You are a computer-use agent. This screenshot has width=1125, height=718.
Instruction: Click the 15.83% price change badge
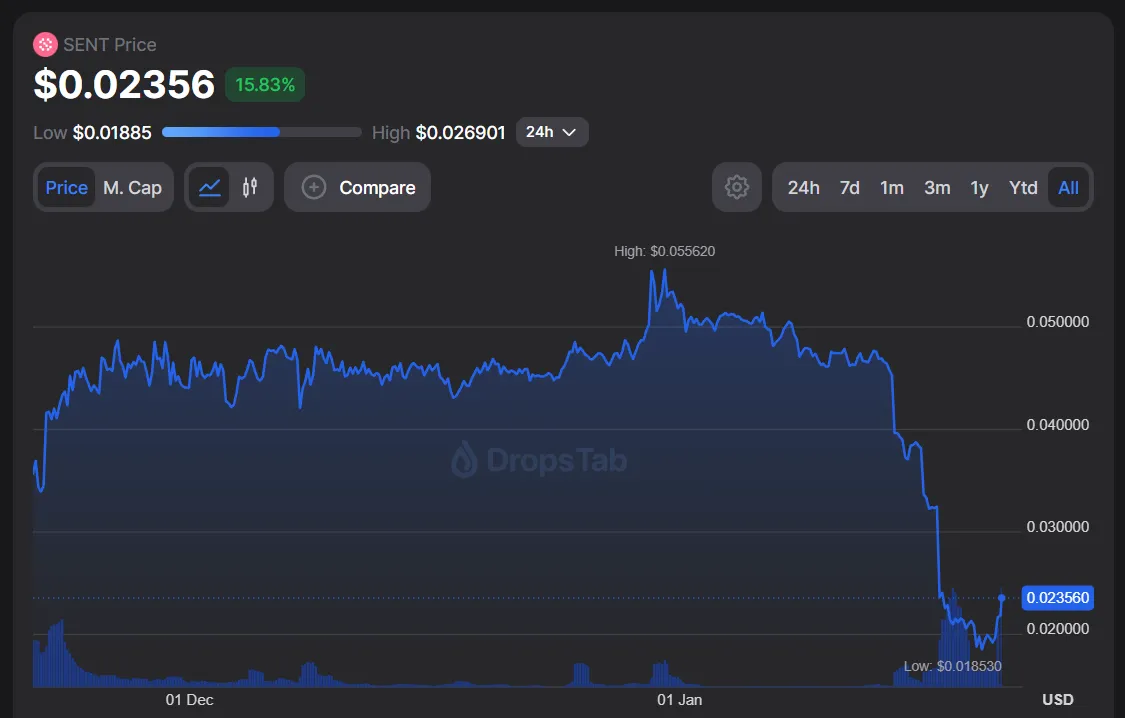[x=265, y=85]
